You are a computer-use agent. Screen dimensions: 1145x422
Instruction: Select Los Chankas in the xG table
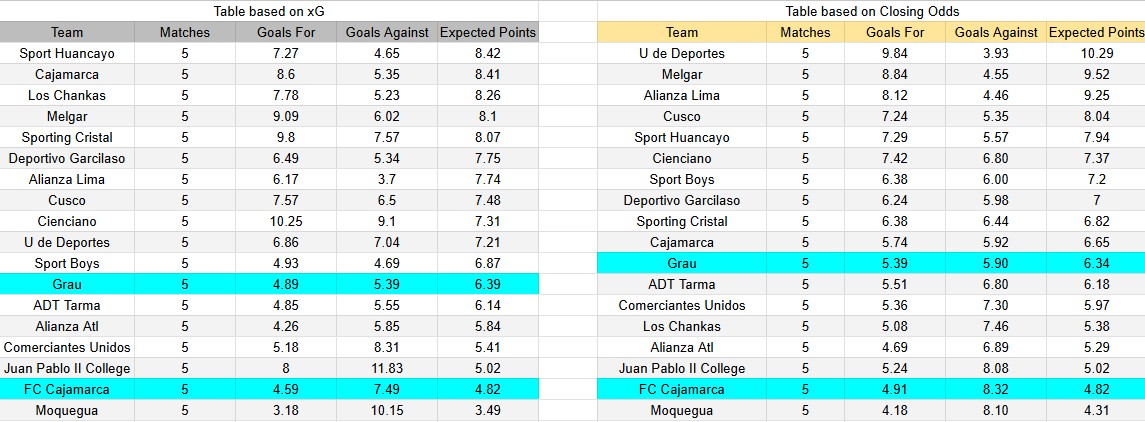point(67,95)
